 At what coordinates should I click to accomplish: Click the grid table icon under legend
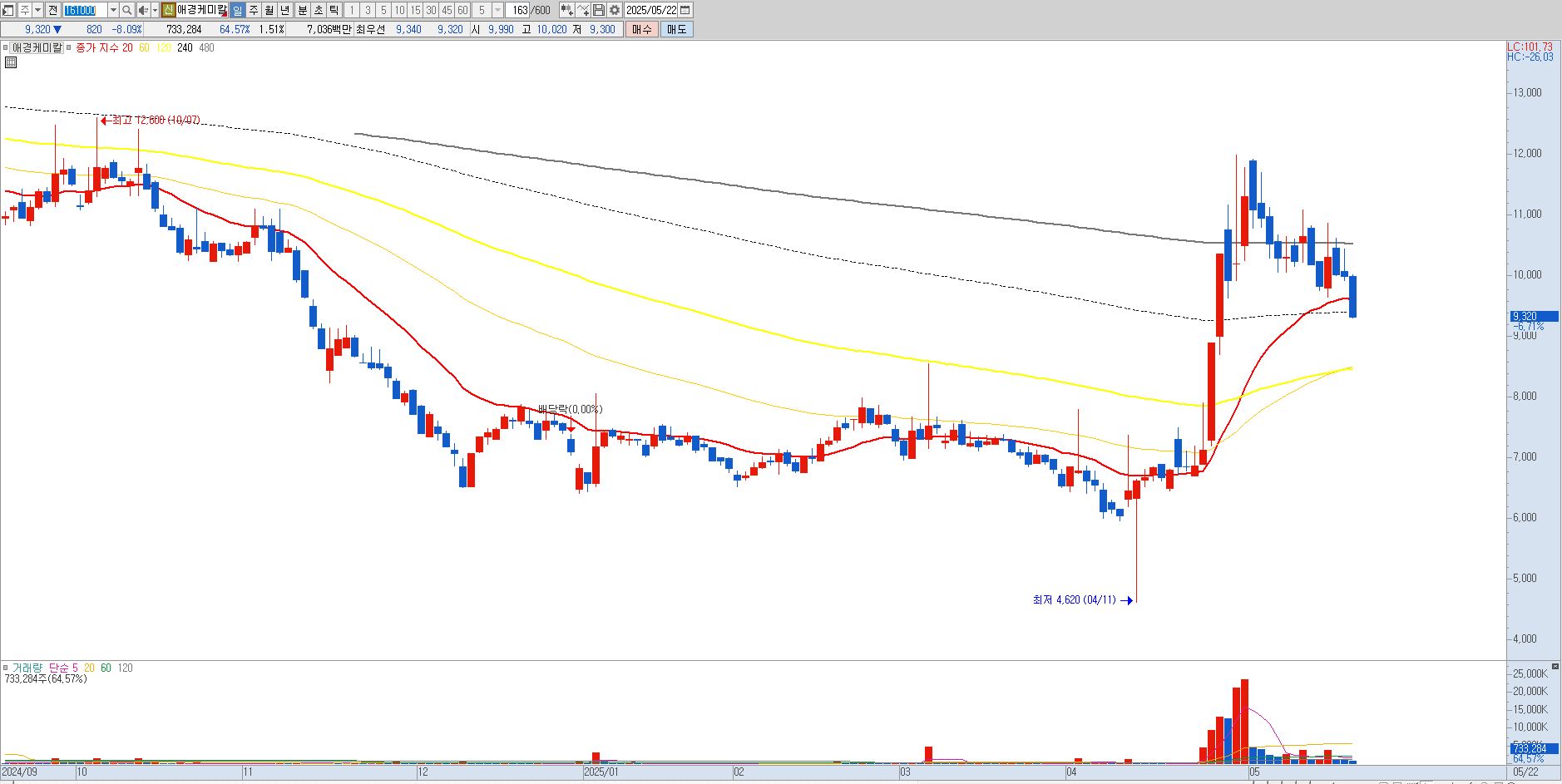(10, 62)
